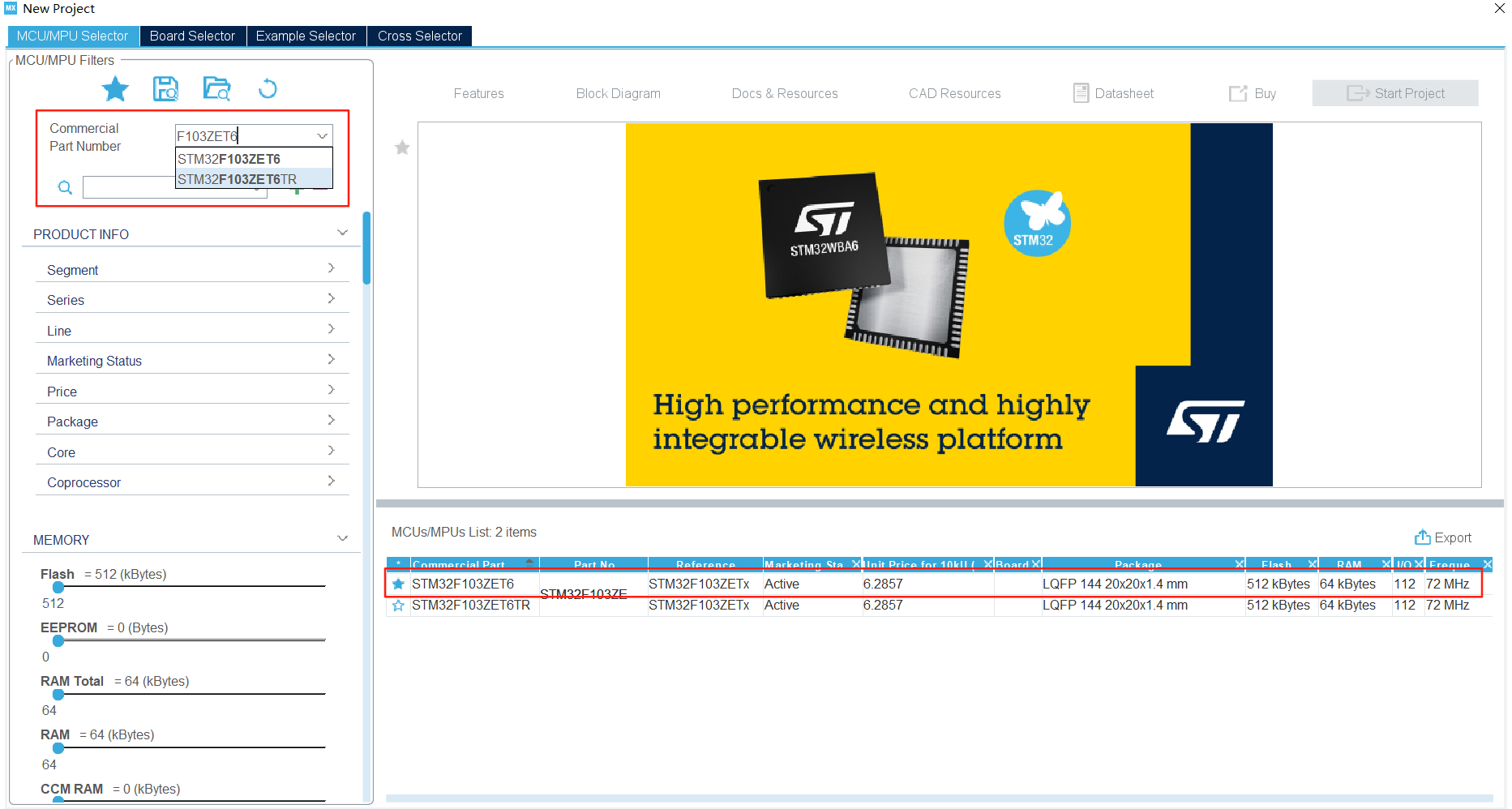Expand the Core filter

pyautogui.click(x=331, y=451)
